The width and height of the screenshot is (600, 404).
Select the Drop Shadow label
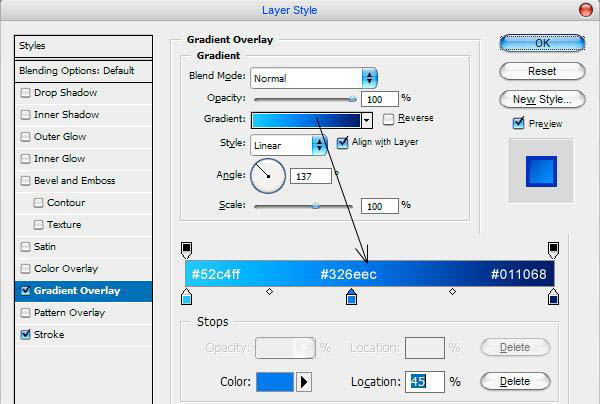[x=65, y=93]
